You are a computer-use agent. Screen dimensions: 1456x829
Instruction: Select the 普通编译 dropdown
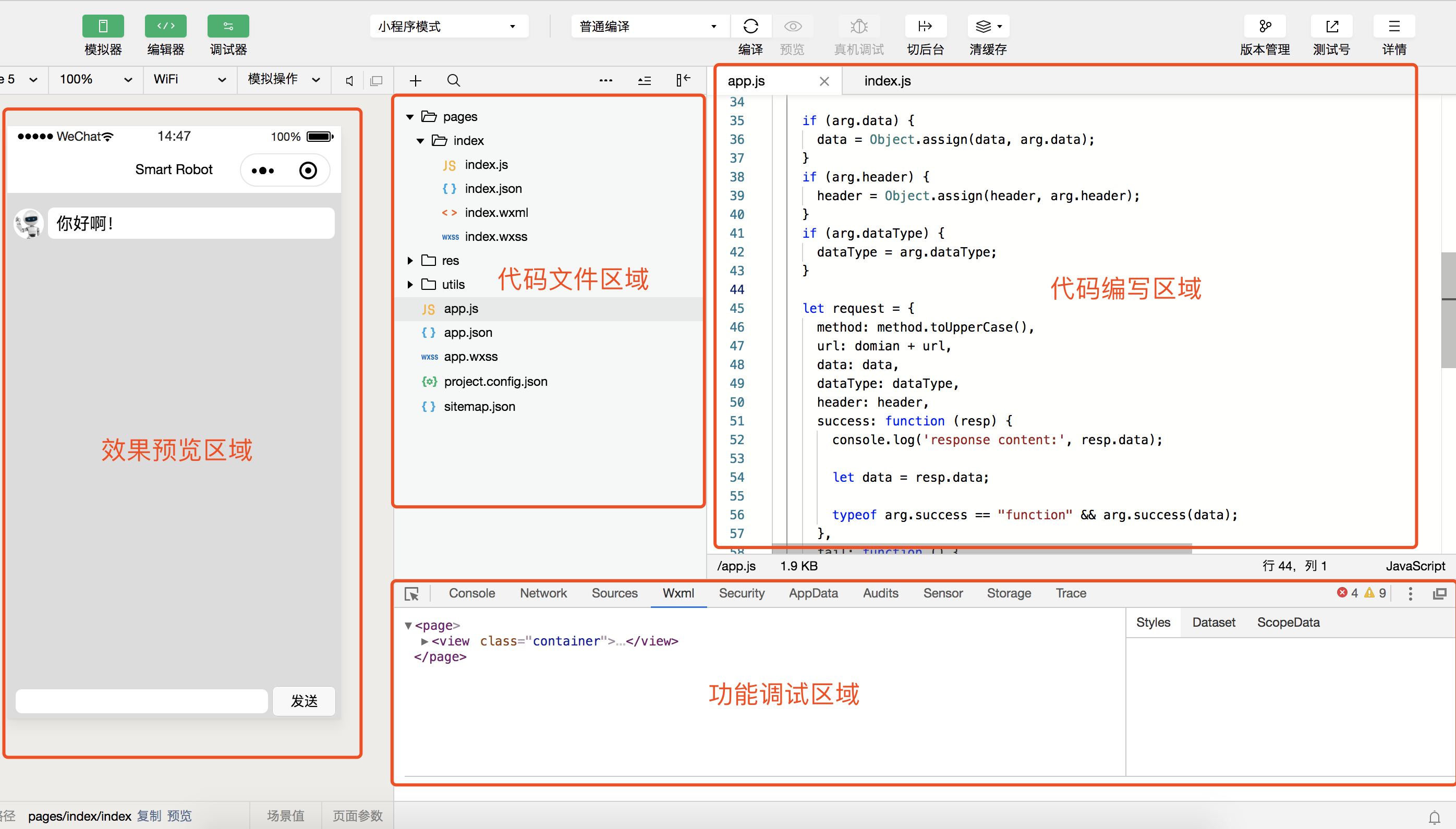tap(644, 25)
